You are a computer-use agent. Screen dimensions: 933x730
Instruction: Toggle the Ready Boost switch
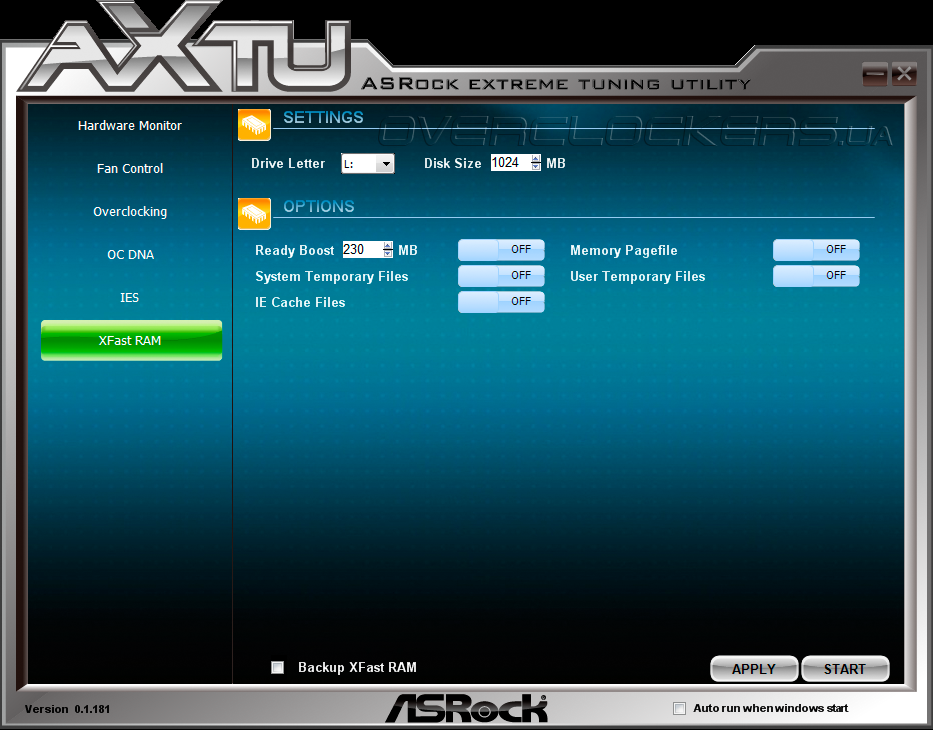click(x=501, y=250)
